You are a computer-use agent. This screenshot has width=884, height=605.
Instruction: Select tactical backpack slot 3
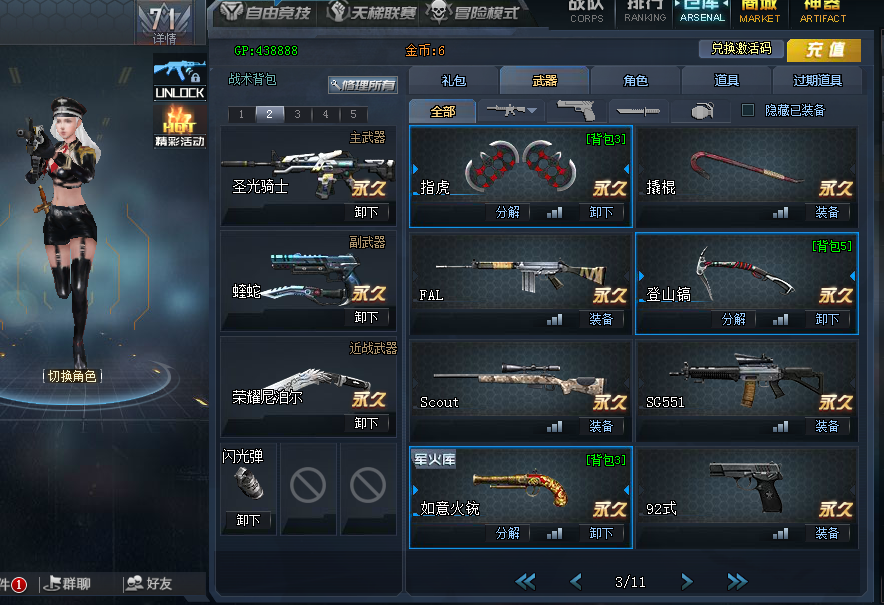pos(297,114)
